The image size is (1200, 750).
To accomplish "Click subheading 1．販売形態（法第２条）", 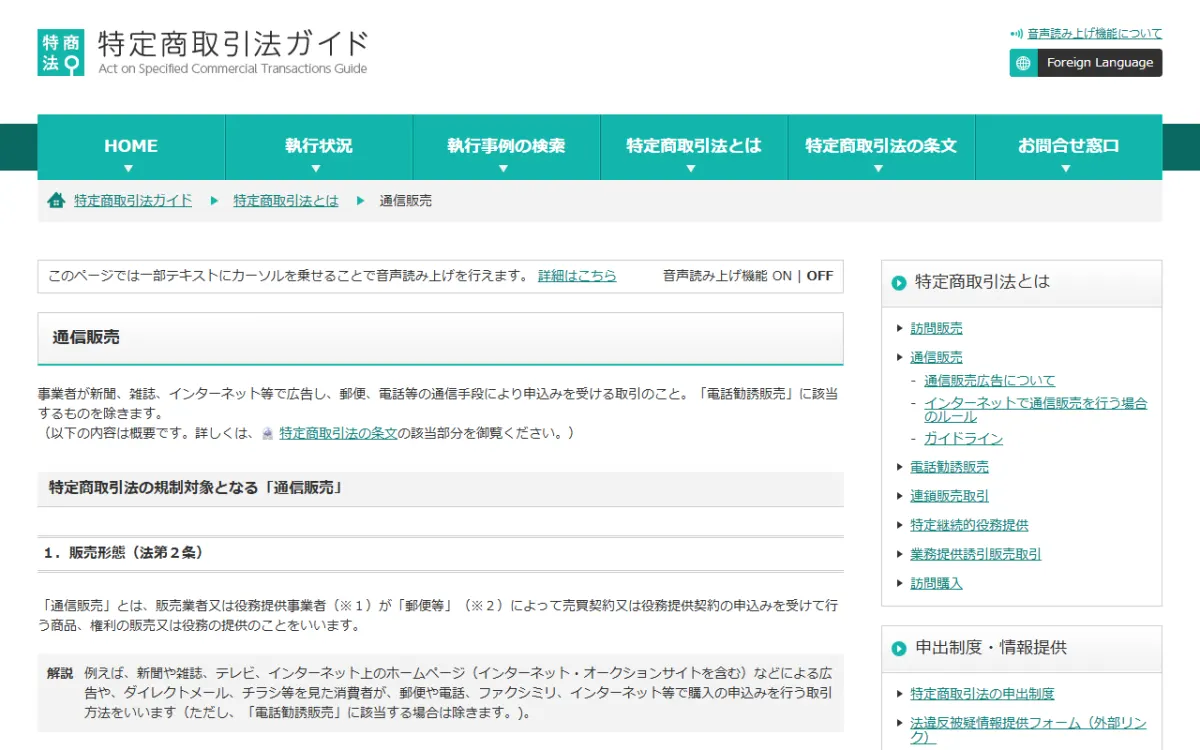I will tap(124, 553).
